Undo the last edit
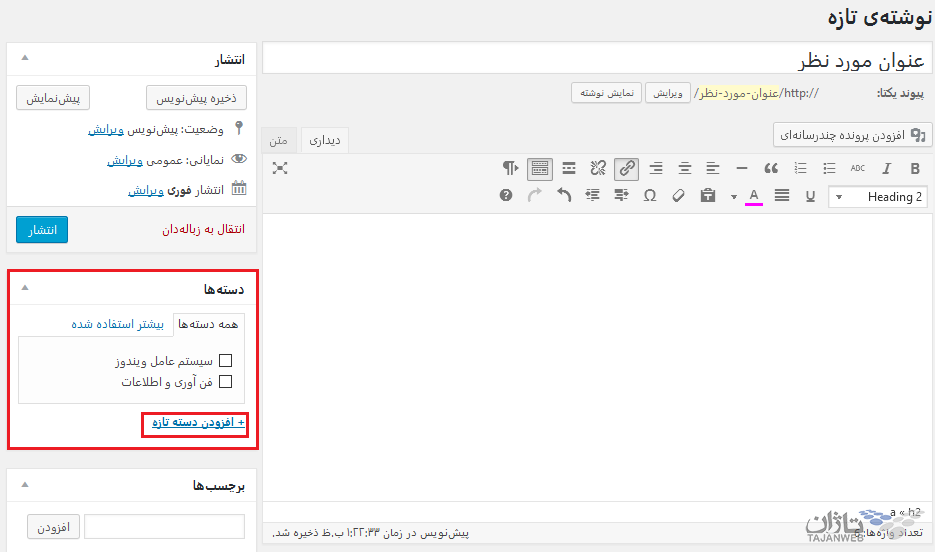Image resolution: width=935 pixels, height=552 pixels. pos(564,196)
